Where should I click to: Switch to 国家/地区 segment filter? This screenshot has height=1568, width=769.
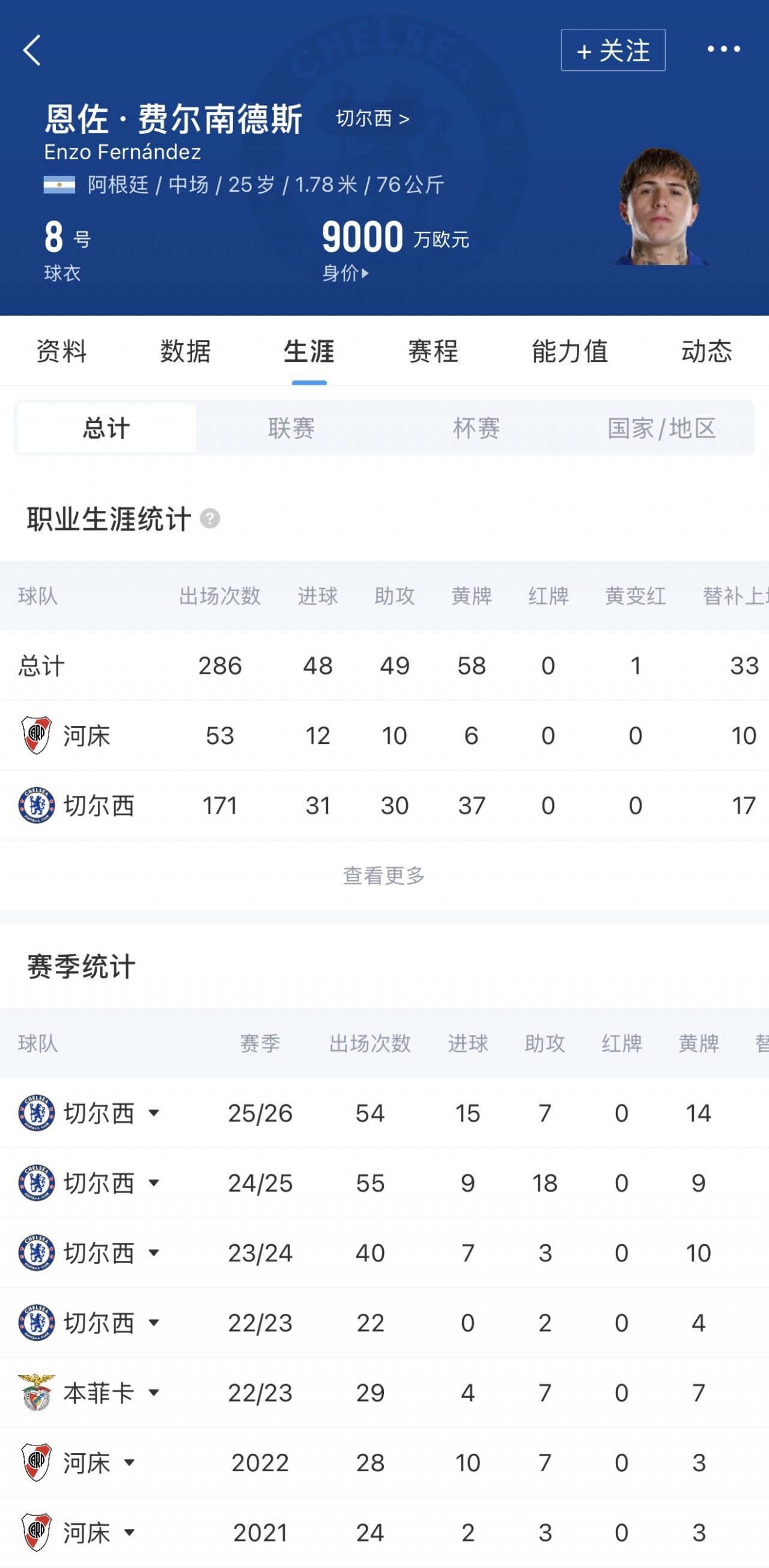pos(661,428)
